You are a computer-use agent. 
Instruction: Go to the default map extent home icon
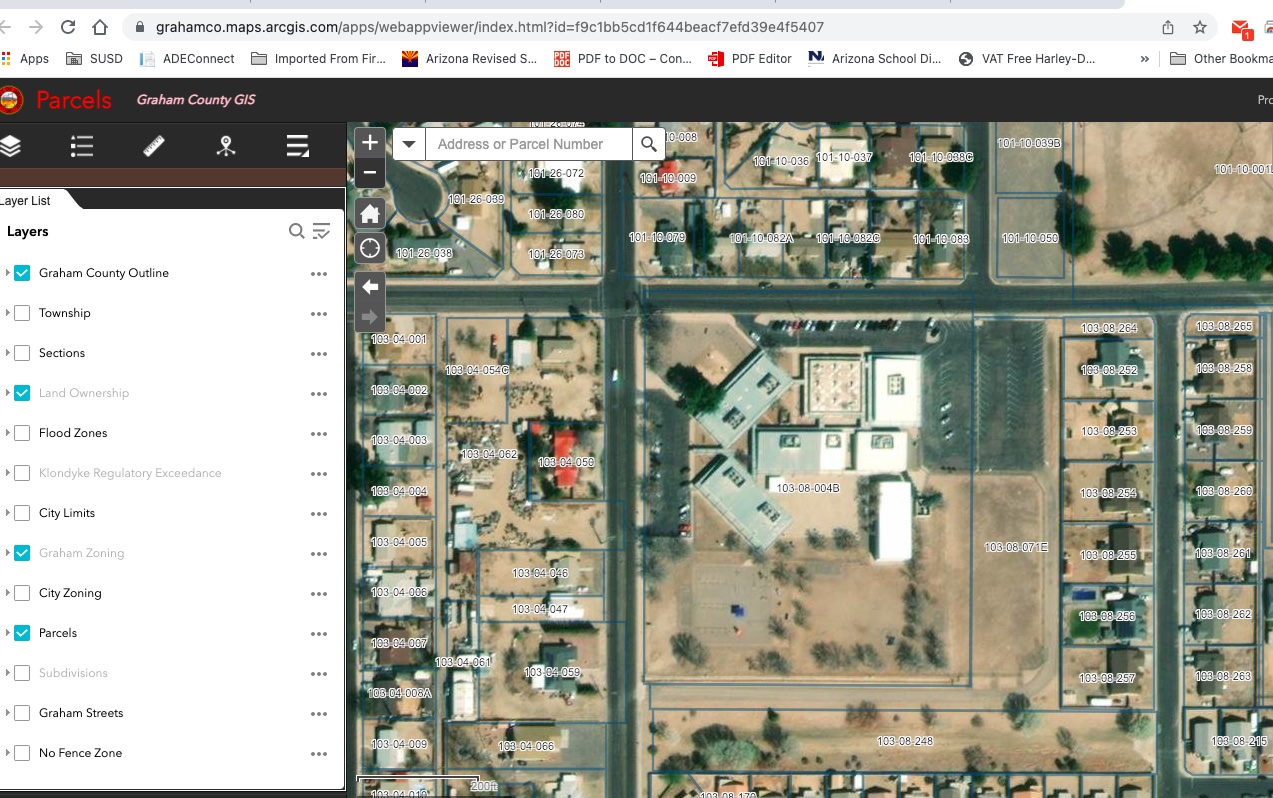[x=370, y=214]
